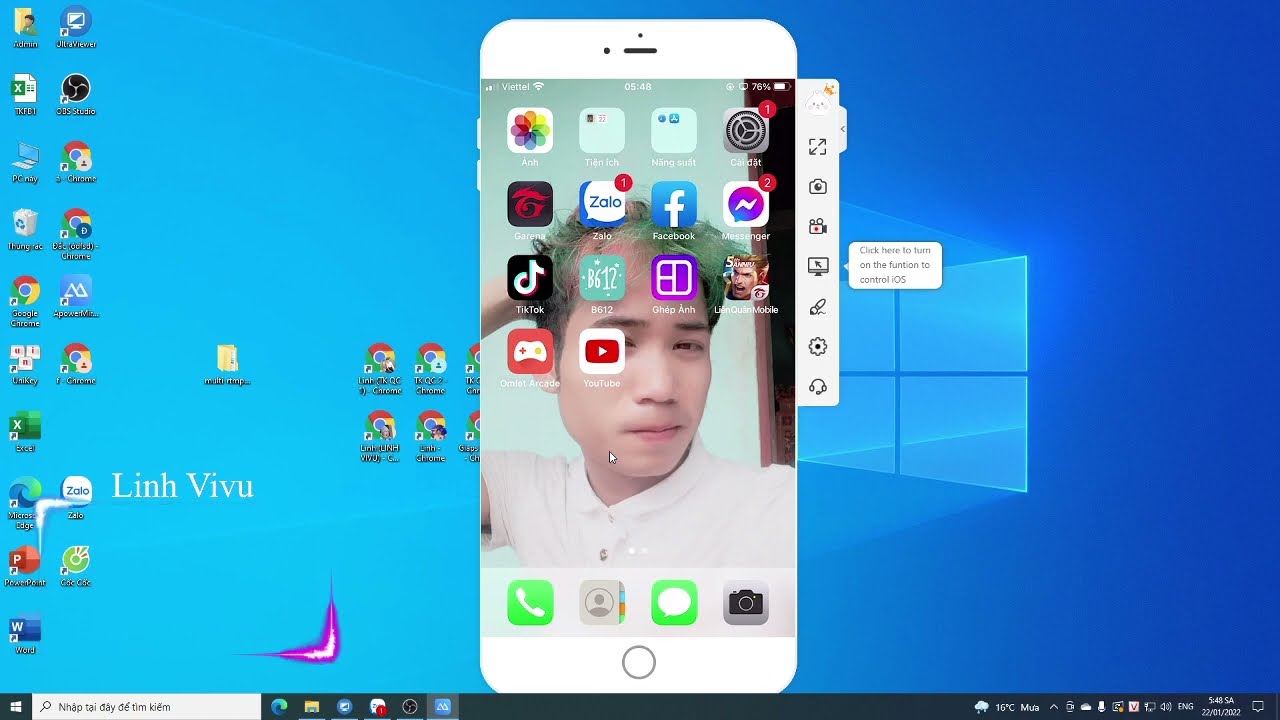Open File Explorer from the taskbar
Viewport: 1280px width, 720px height.
[312, 707]
